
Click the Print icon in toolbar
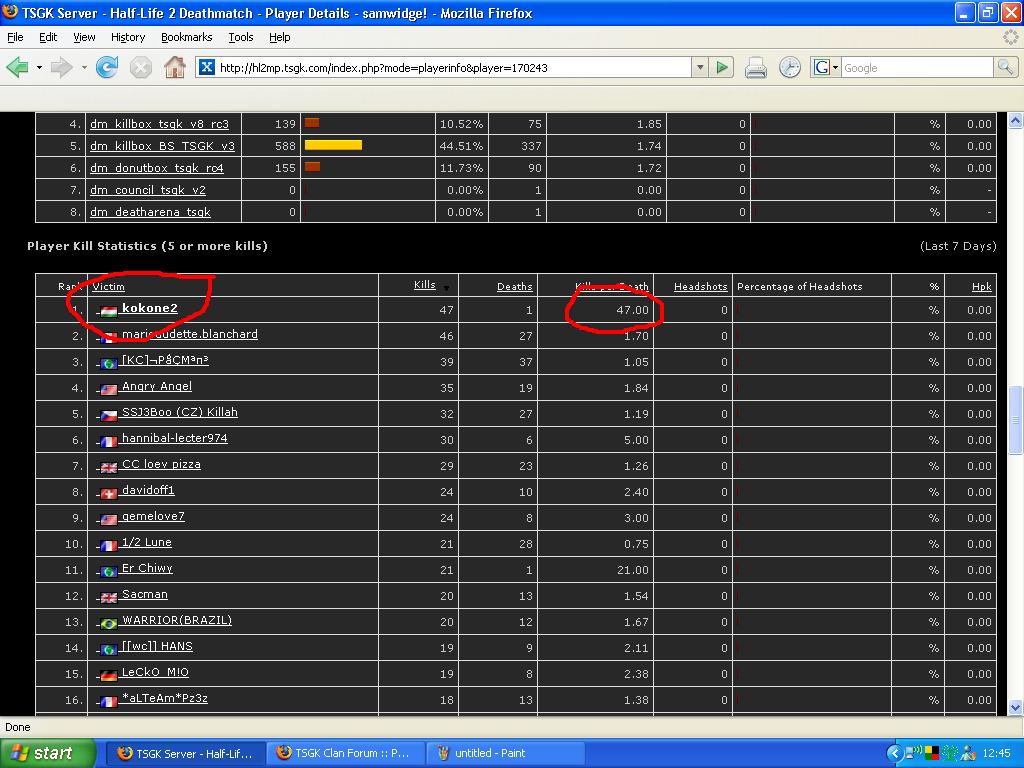pyautogui.click(x=756, y=68)
